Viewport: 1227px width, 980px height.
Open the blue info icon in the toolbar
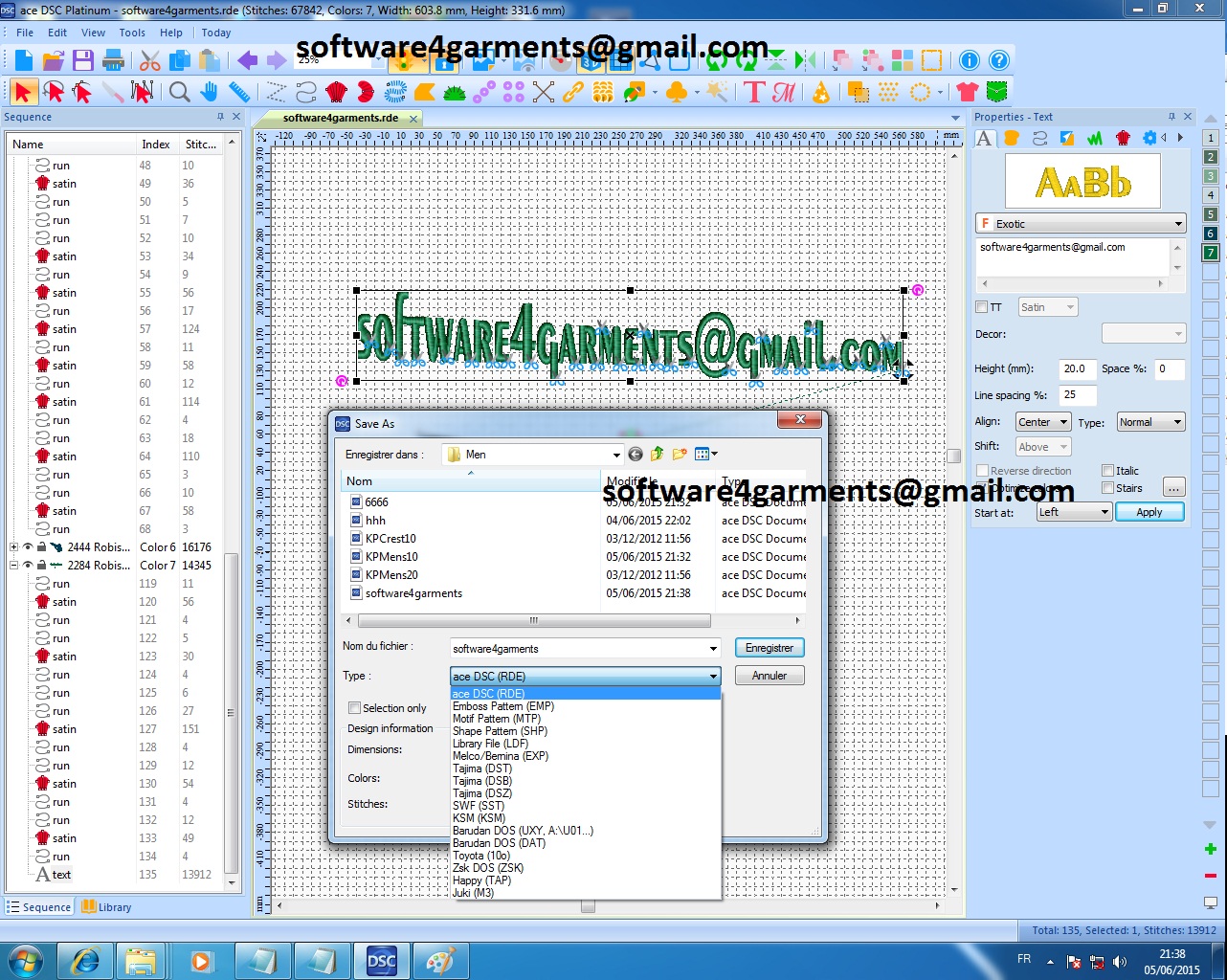[970, 60]
